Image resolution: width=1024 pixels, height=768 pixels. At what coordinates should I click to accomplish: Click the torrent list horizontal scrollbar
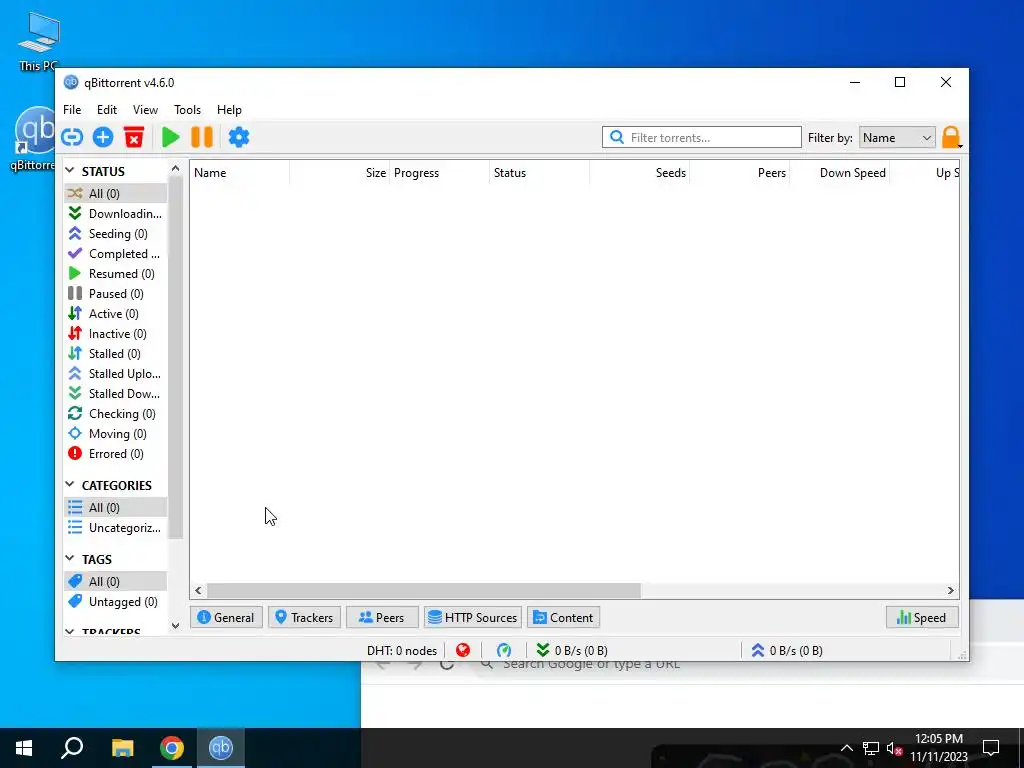coord(424,590)
